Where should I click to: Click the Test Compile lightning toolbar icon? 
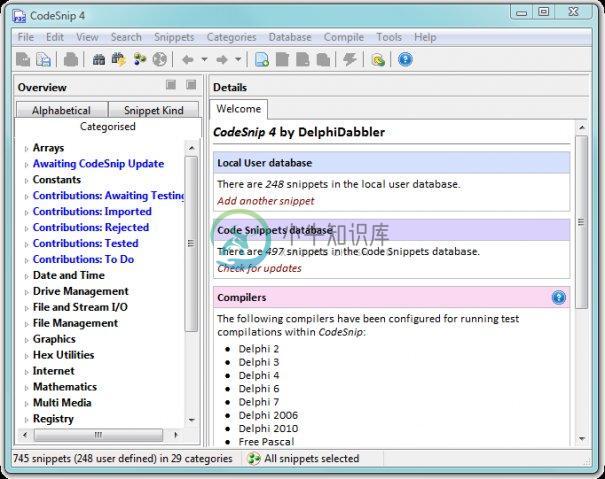350,59
